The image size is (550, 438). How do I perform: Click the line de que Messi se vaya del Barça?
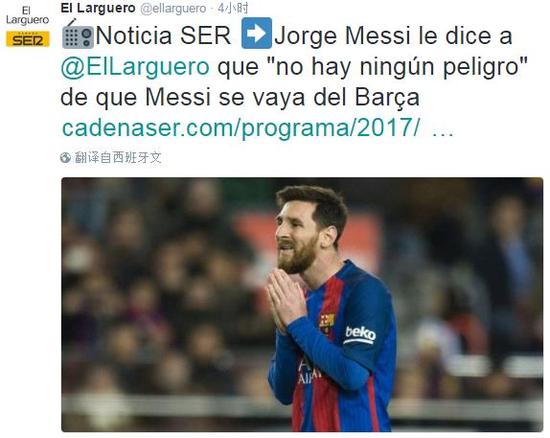[x=240, y=97]
